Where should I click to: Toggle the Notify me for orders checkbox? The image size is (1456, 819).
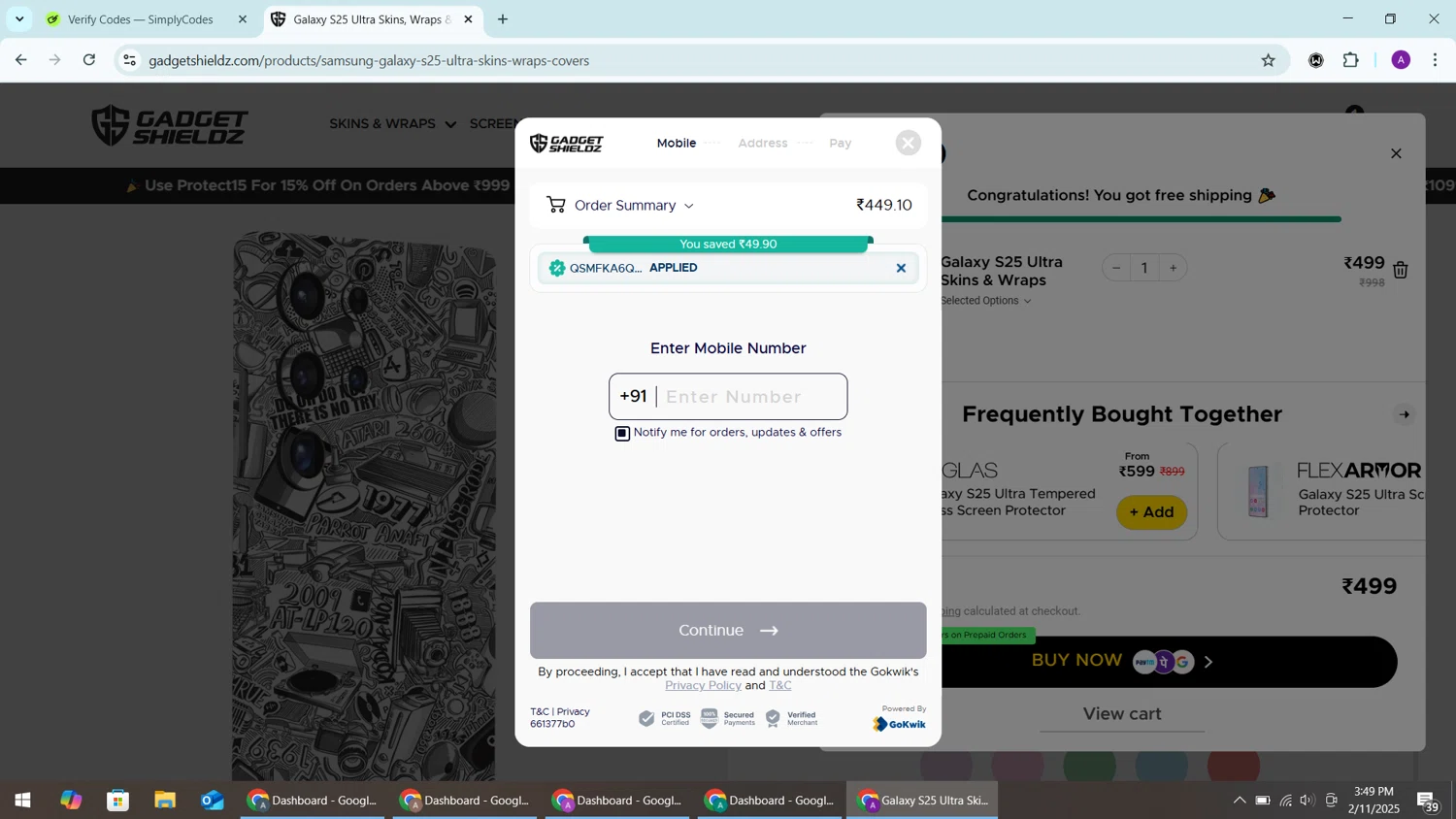tap(622, 434)
